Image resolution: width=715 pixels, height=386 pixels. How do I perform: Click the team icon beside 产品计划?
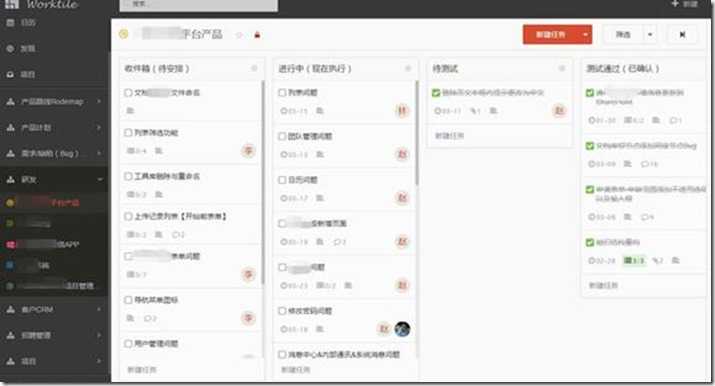[x=10, y=128]
